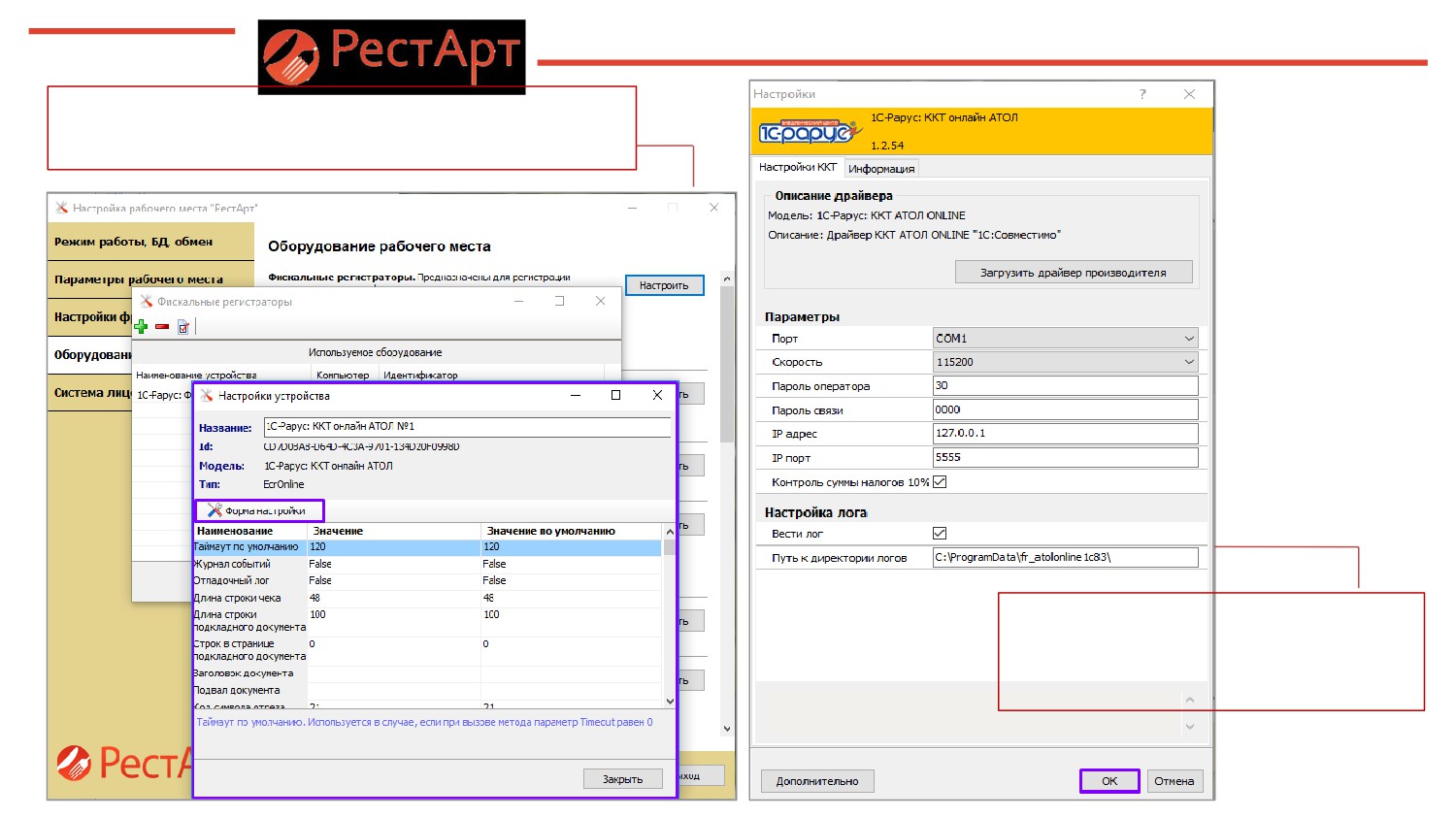The image size is (1456, 818).
Task: Open Режим работы, БД, обмен section
Action: point(150,242)
